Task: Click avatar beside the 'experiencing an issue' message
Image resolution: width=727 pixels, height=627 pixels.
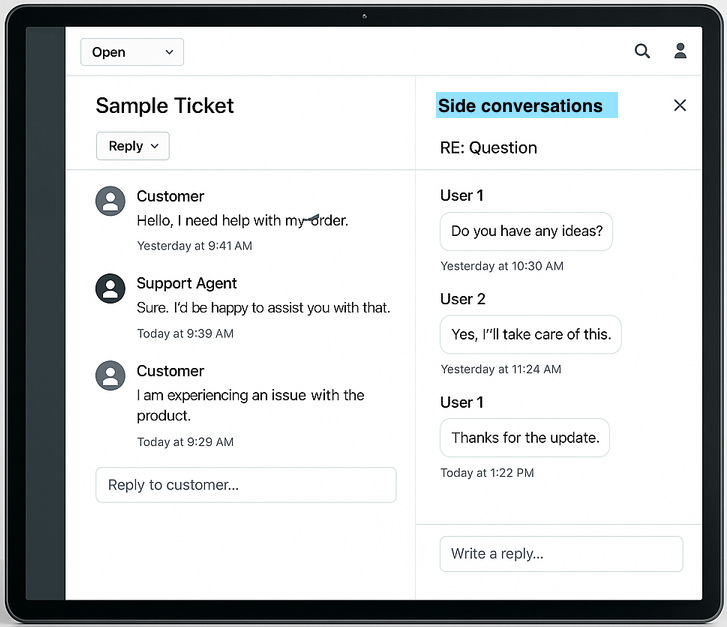Action: [110, 376]
